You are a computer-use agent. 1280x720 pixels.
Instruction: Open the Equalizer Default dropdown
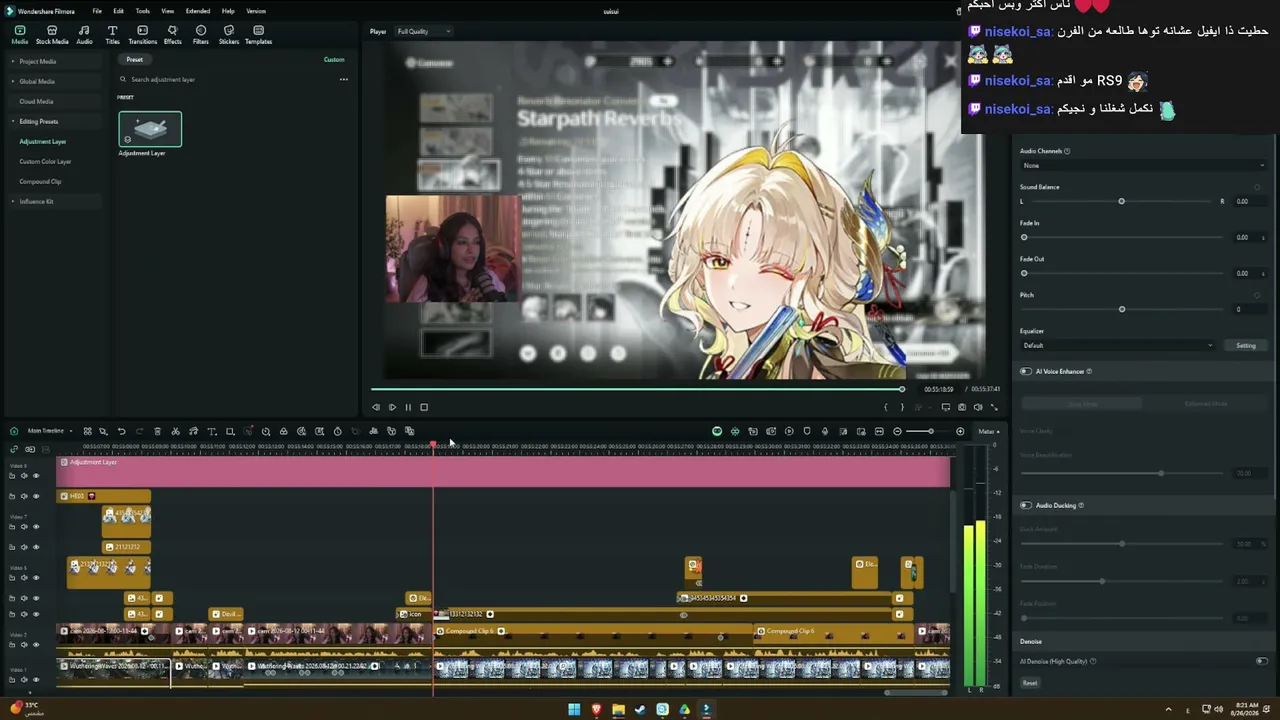pyautogui.click(x=1117, y=345)
